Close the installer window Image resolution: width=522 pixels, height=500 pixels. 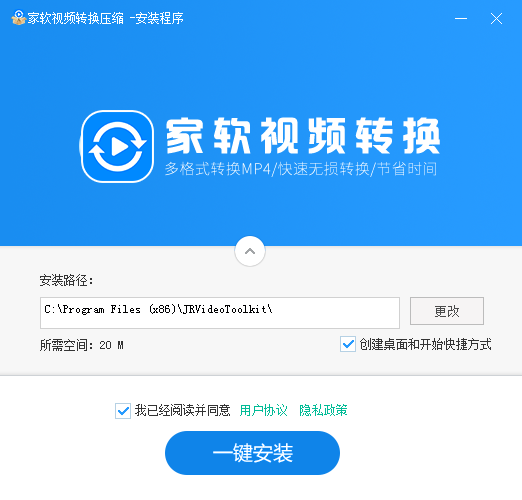[496, 18]
